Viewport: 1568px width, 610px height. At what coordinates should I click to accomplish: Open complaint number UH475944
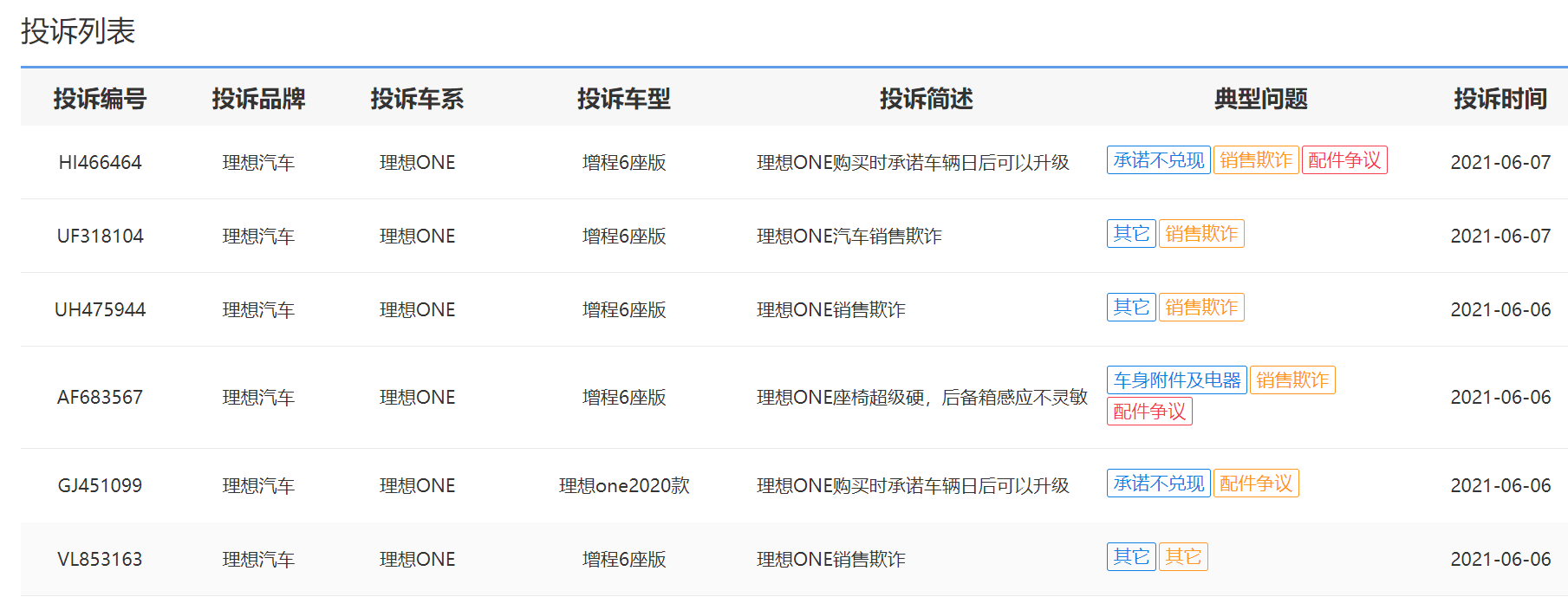[x=100, y=309]
